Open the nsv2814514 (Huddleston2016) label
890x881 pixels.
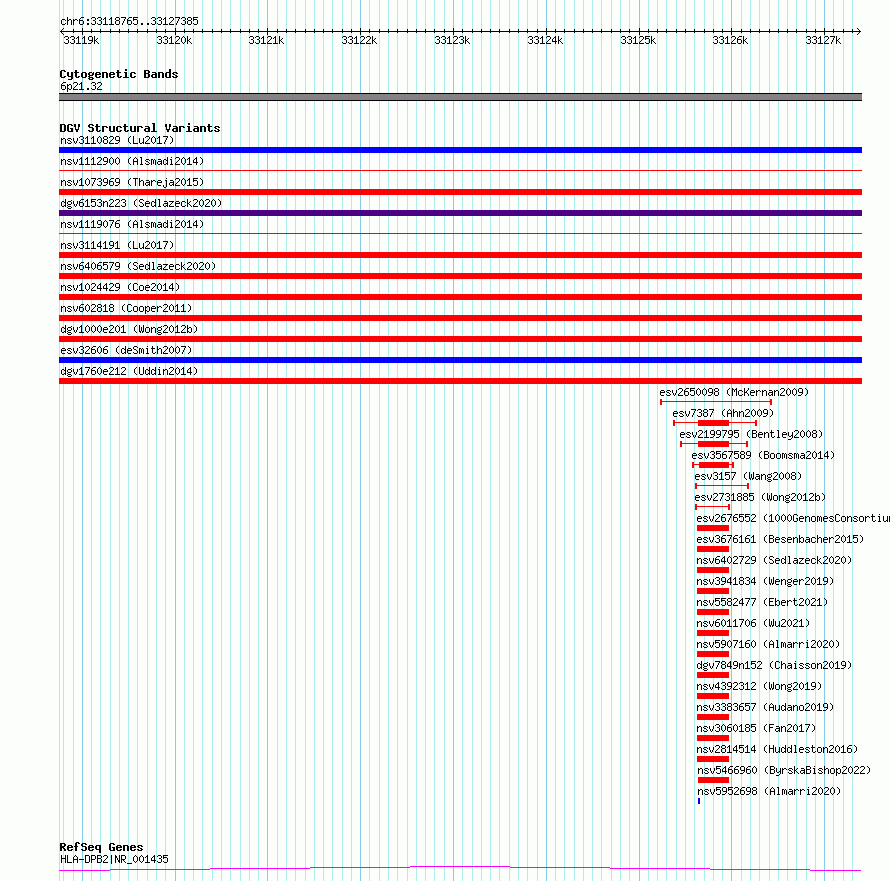pyautogui.click(x=777, y=749)
